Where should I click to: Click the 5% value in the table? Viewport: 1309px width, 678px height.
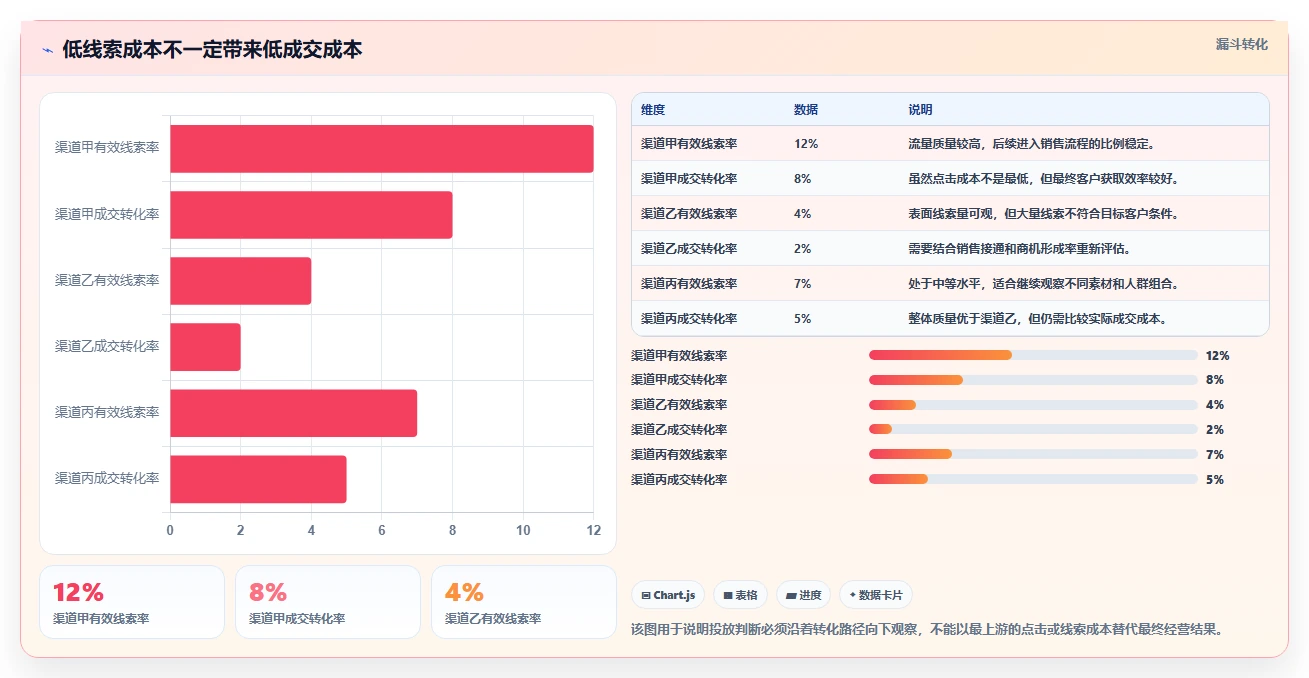click(802, 319)
